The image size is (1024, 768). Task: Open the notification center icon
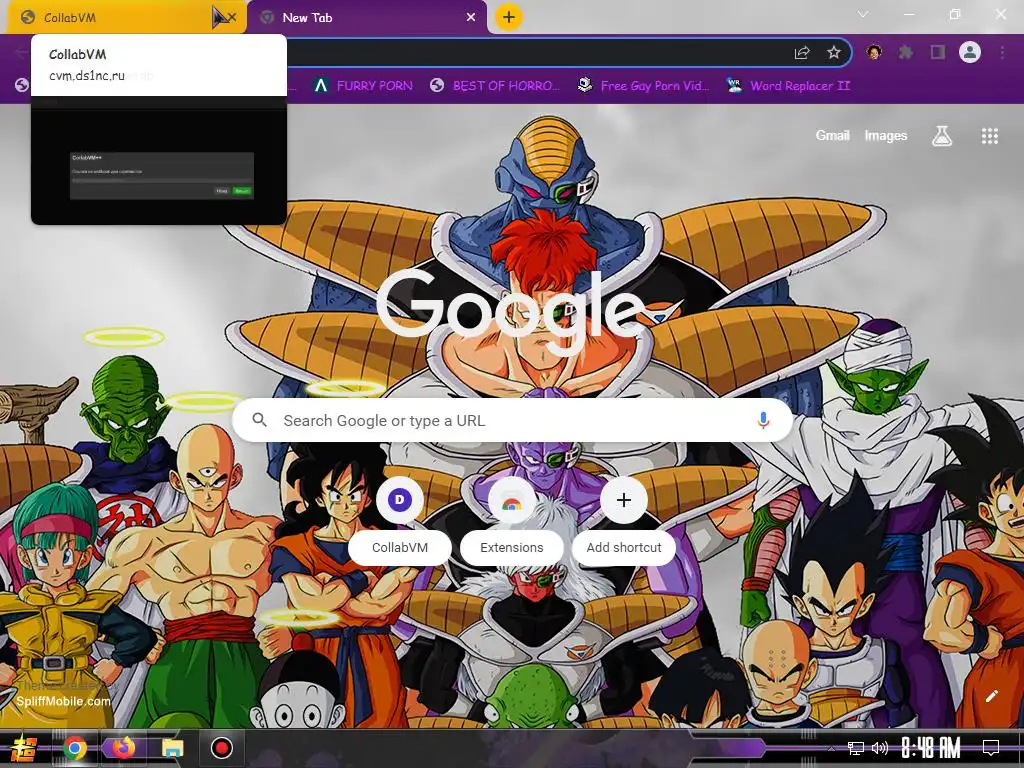(x=991, y=748)
